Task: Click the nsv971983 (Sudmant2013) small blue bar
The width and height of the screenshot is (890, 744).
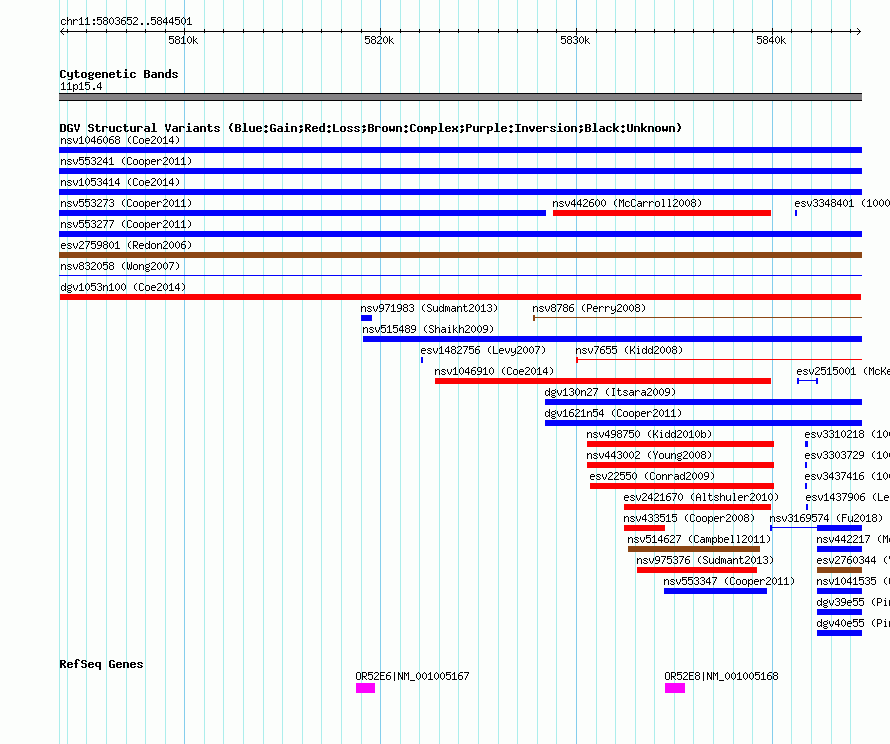Action: point(366,318)
